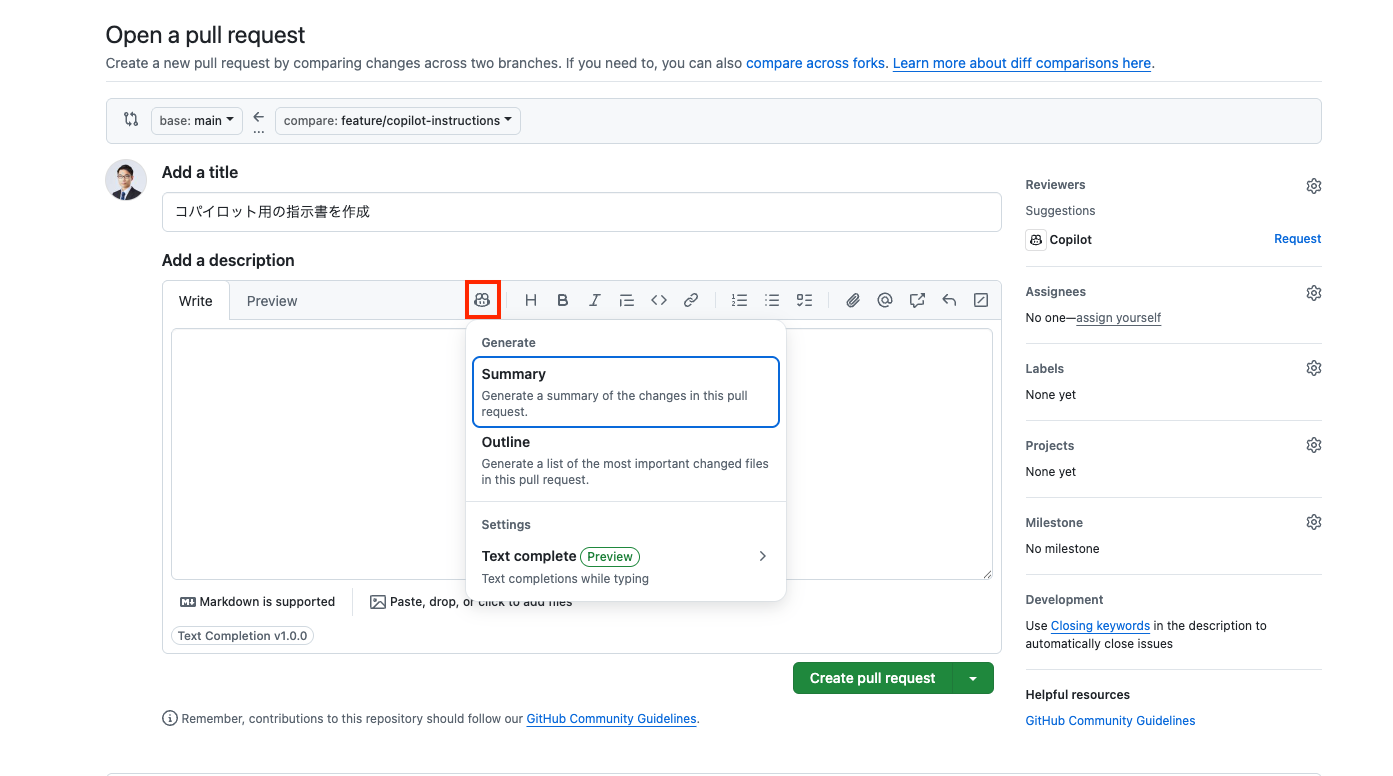Apply bold formatting

coord(563,300)
